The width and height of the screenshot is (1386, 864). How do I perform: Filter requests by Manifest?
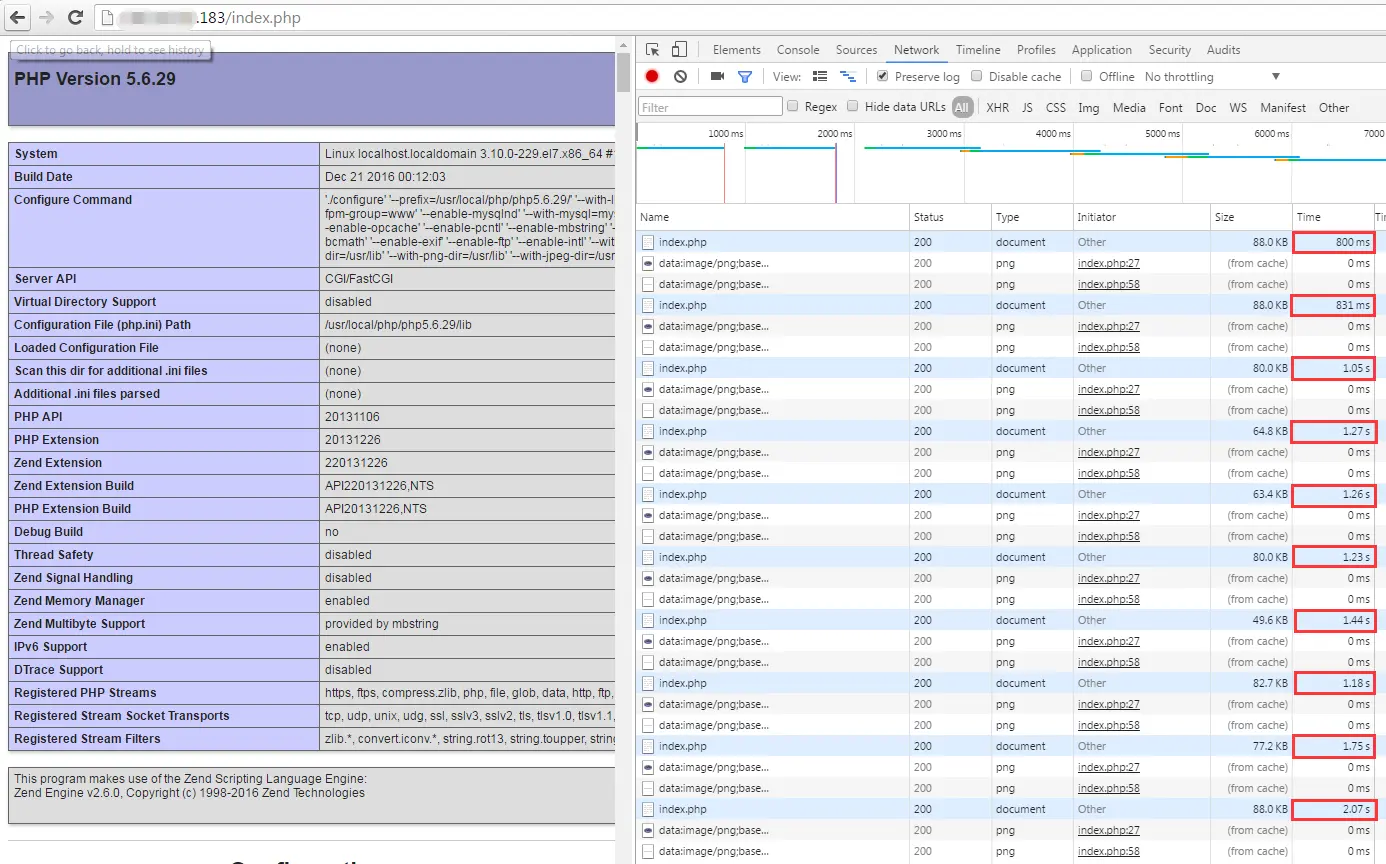coord(1283,107)
